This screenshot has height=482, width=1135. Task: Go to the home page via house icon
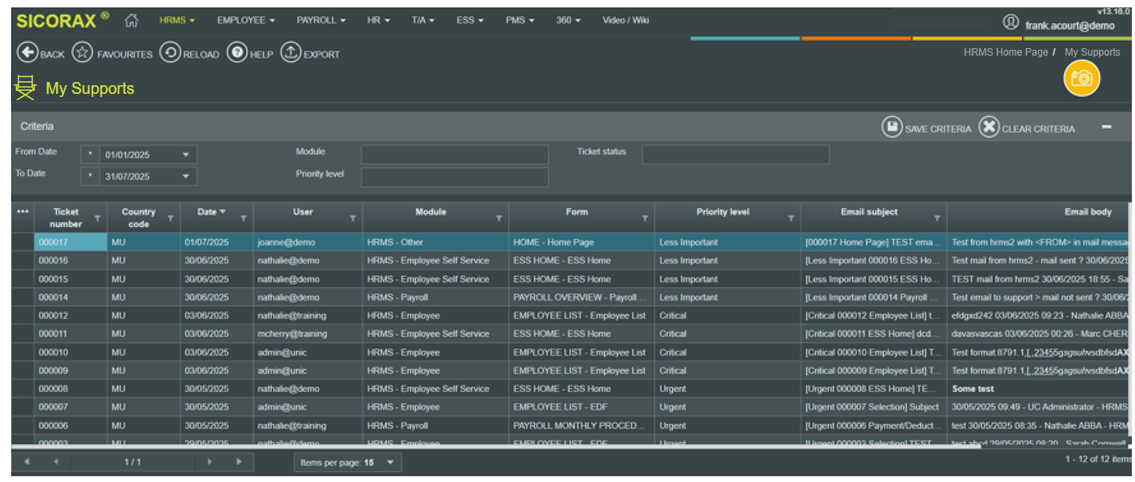click(131, 21)
